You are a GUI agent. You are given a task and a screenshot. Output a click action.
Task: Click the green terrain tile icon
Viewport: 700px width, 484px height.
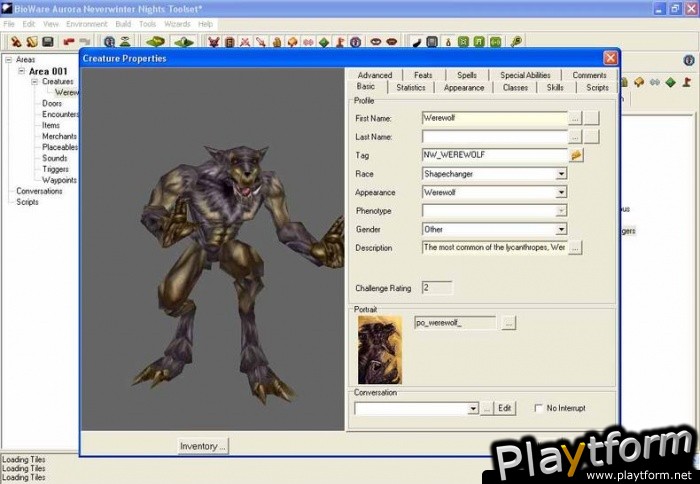155,42
